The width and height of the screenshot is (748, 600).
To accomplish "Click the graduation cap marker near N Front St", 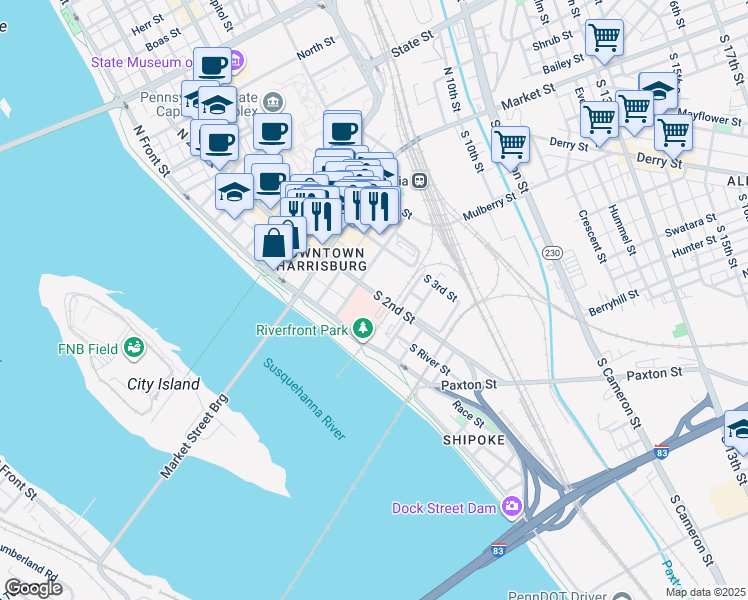I will coord(234,193).
